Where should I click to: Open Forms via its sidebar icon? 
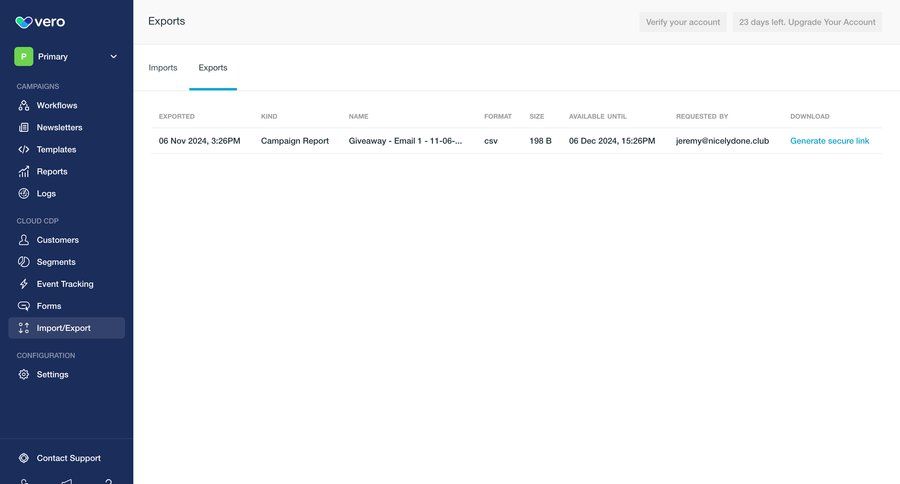point(24,306)
